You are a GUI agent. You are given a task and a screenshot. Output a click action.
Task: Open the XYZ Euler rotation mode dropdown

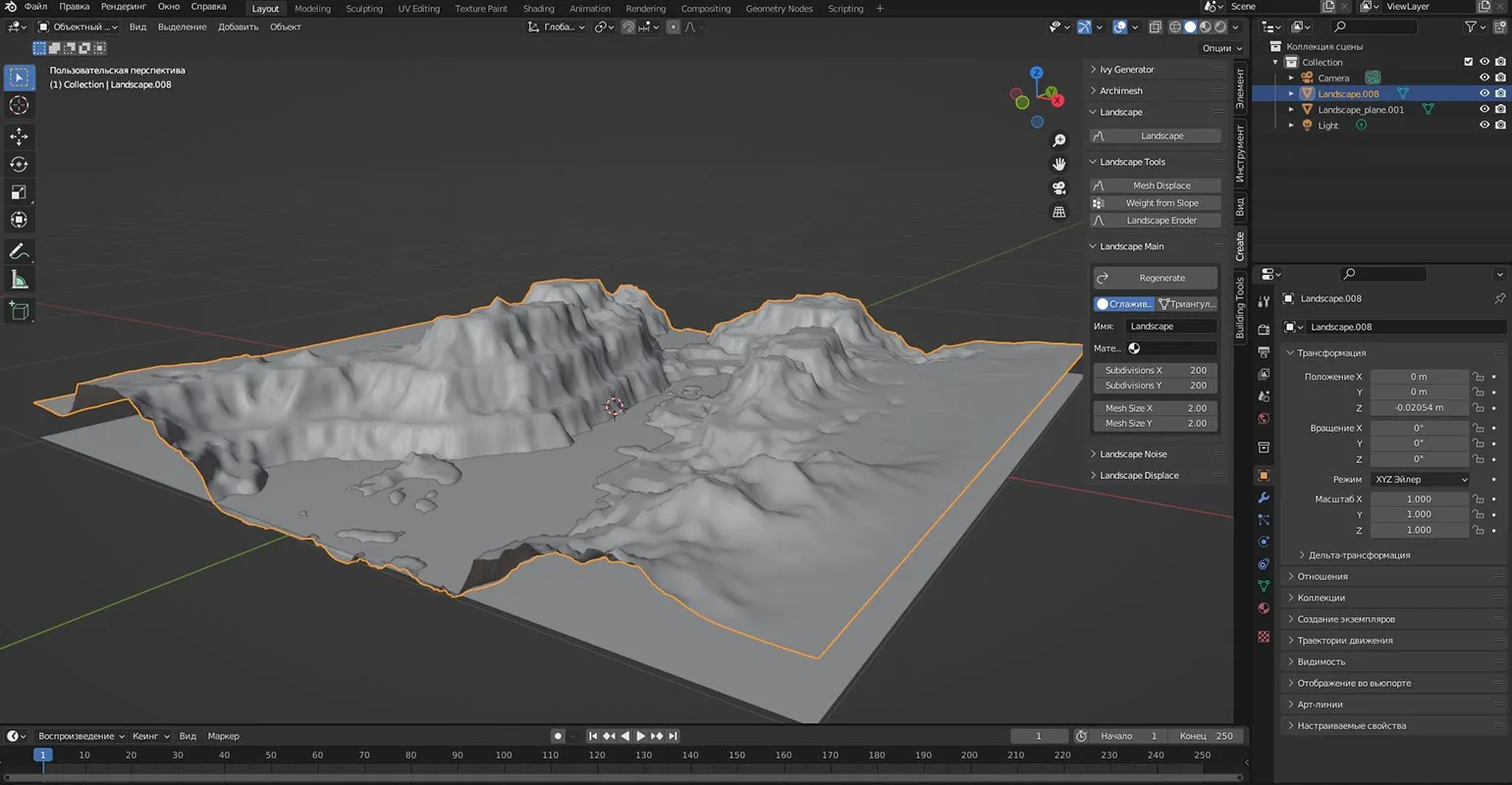1420,479
